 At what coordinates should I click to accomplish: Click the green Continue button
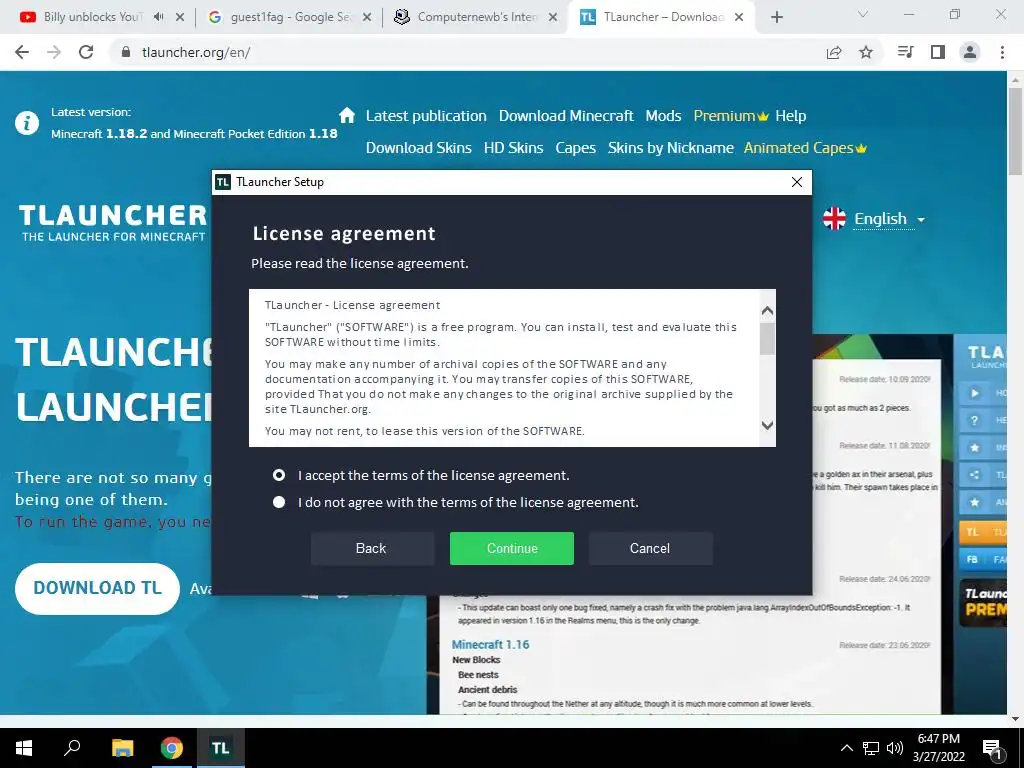(x=511, y=549)
